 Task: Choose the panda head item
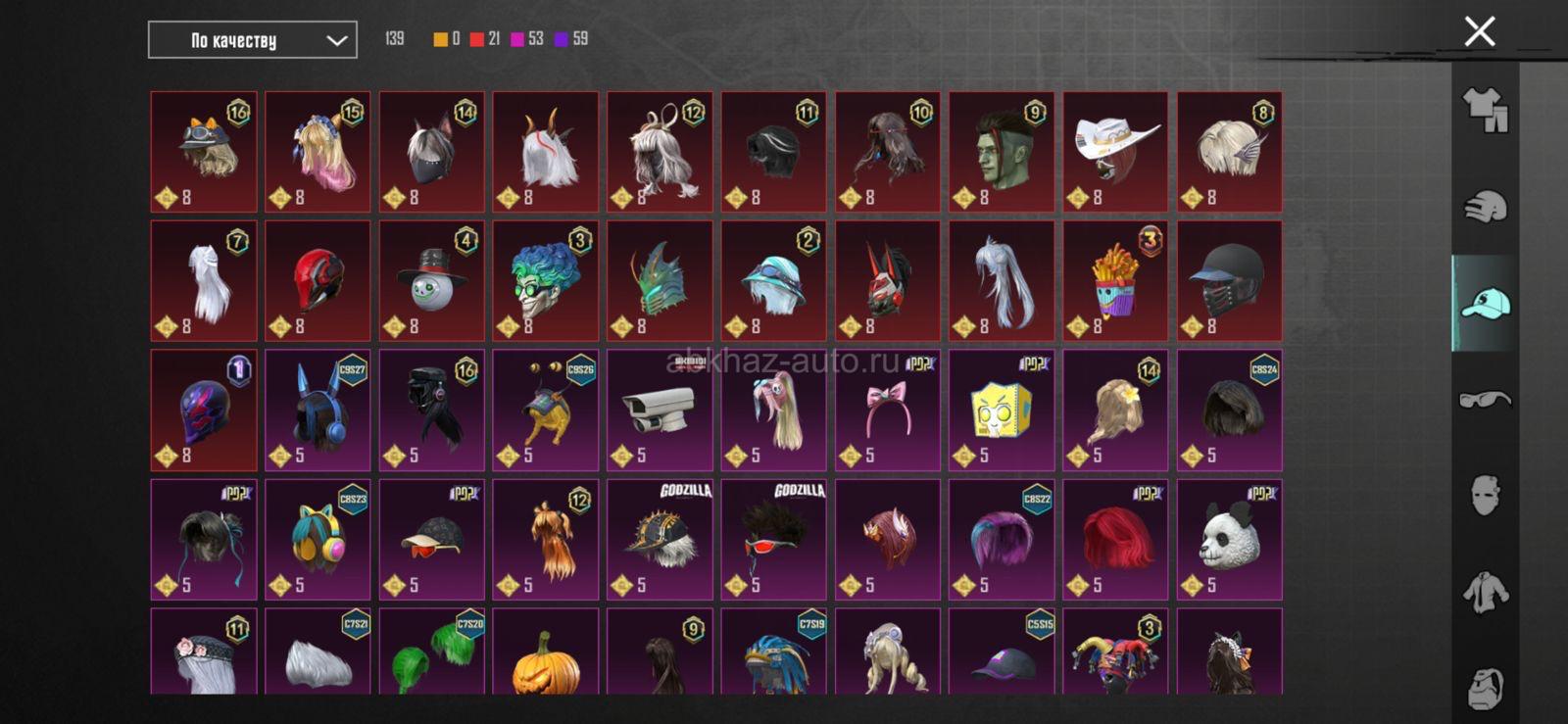(1229, 540)
